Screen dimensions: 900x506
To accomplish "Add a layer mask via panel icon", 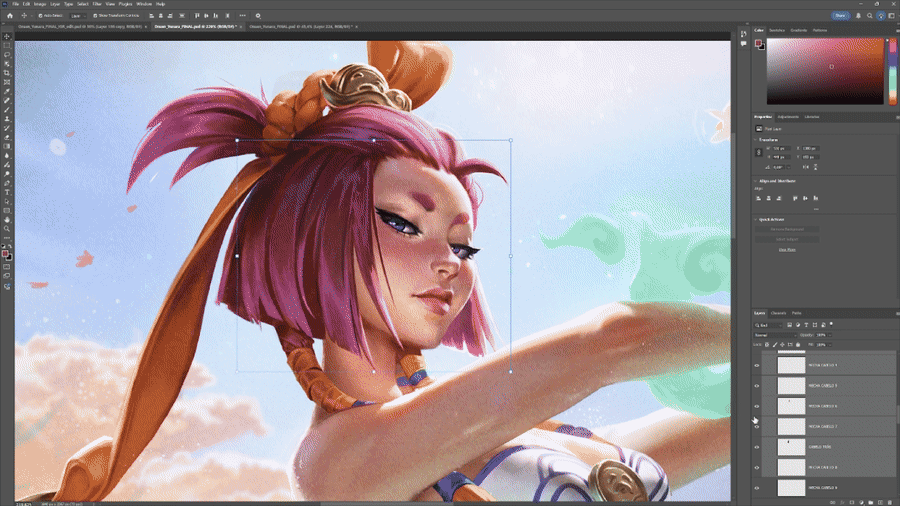I will click(x=852, y=503).
